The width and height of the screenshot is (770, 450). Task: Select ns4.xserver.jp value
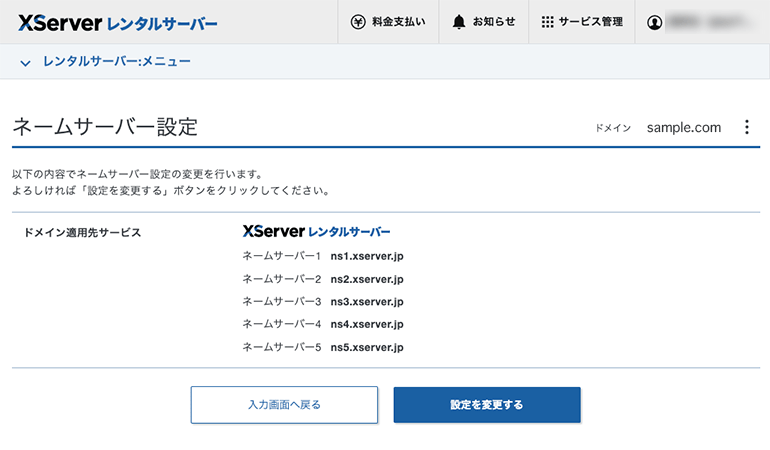coord(367,324)
